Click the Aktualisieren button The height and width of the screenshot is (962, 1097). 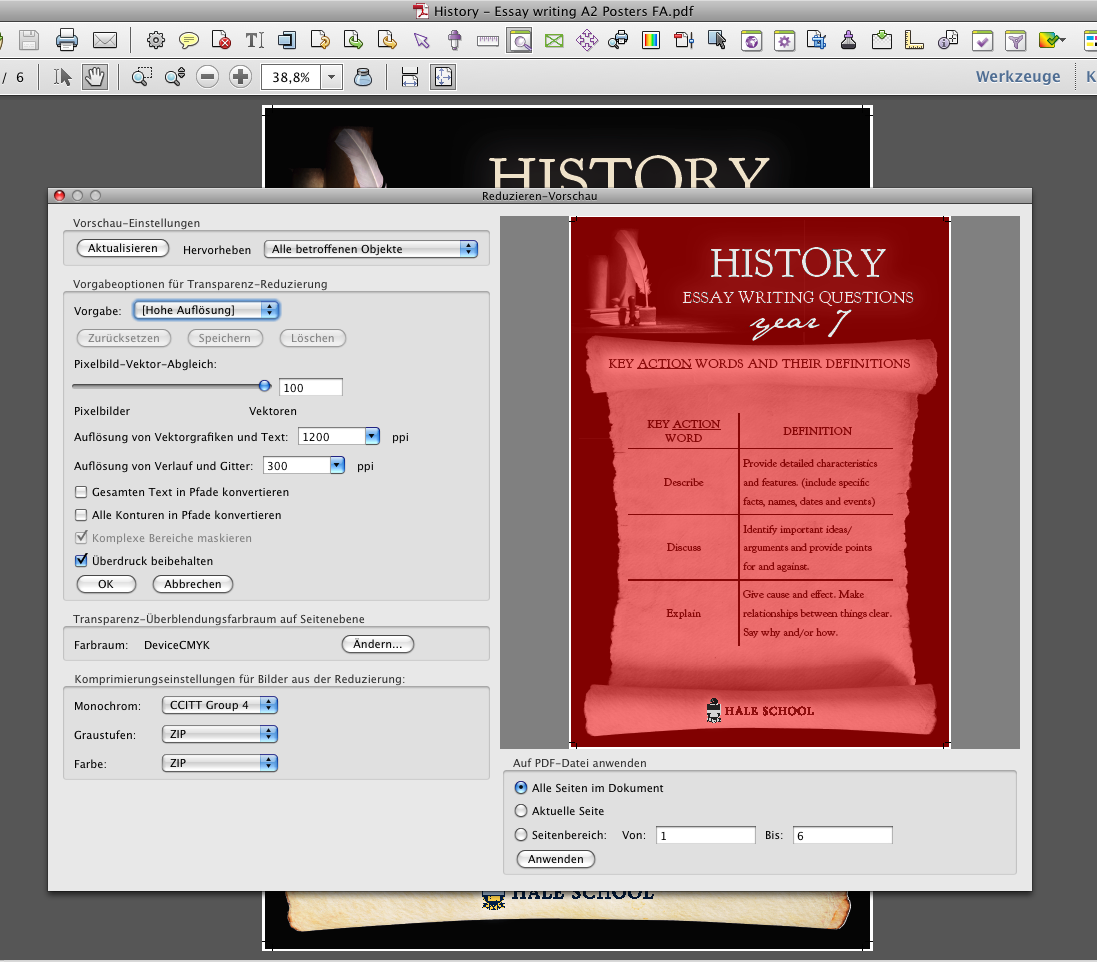122,248
